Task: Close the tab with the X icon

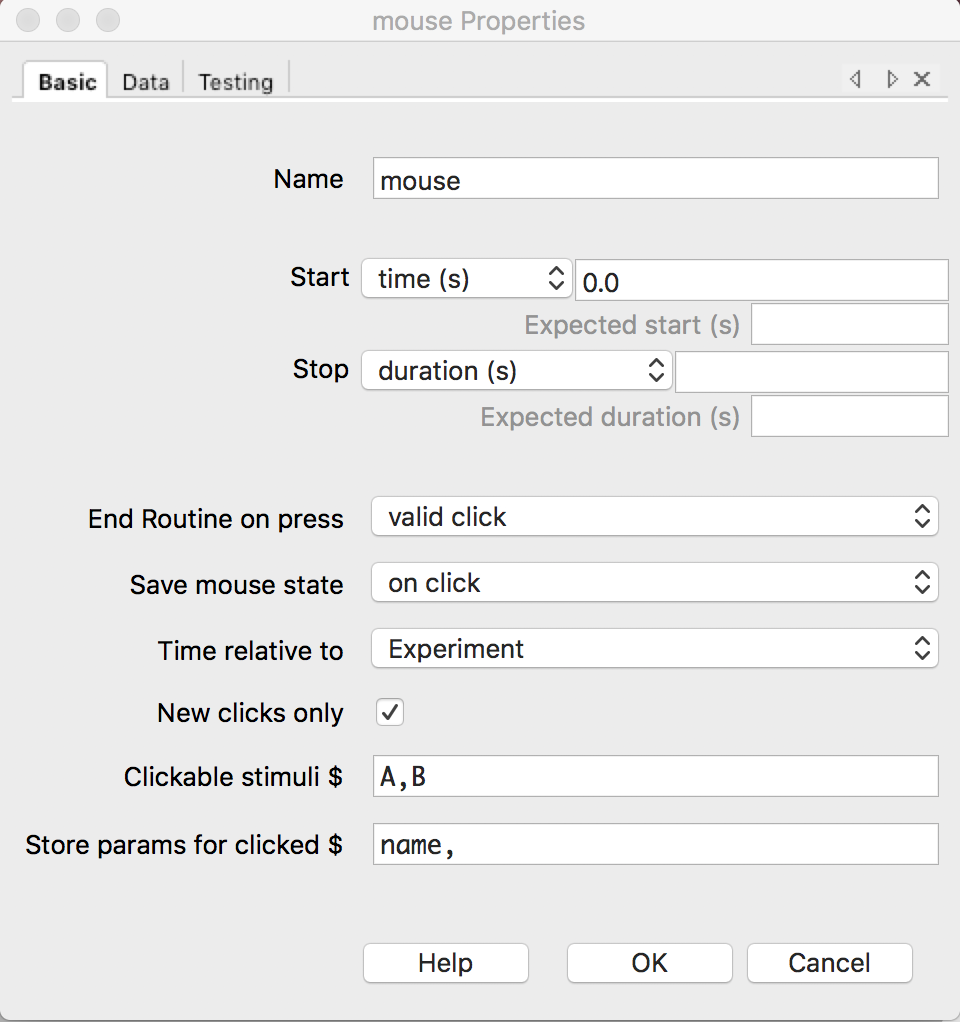Action: pyautogui.click(x=922, y=80)
